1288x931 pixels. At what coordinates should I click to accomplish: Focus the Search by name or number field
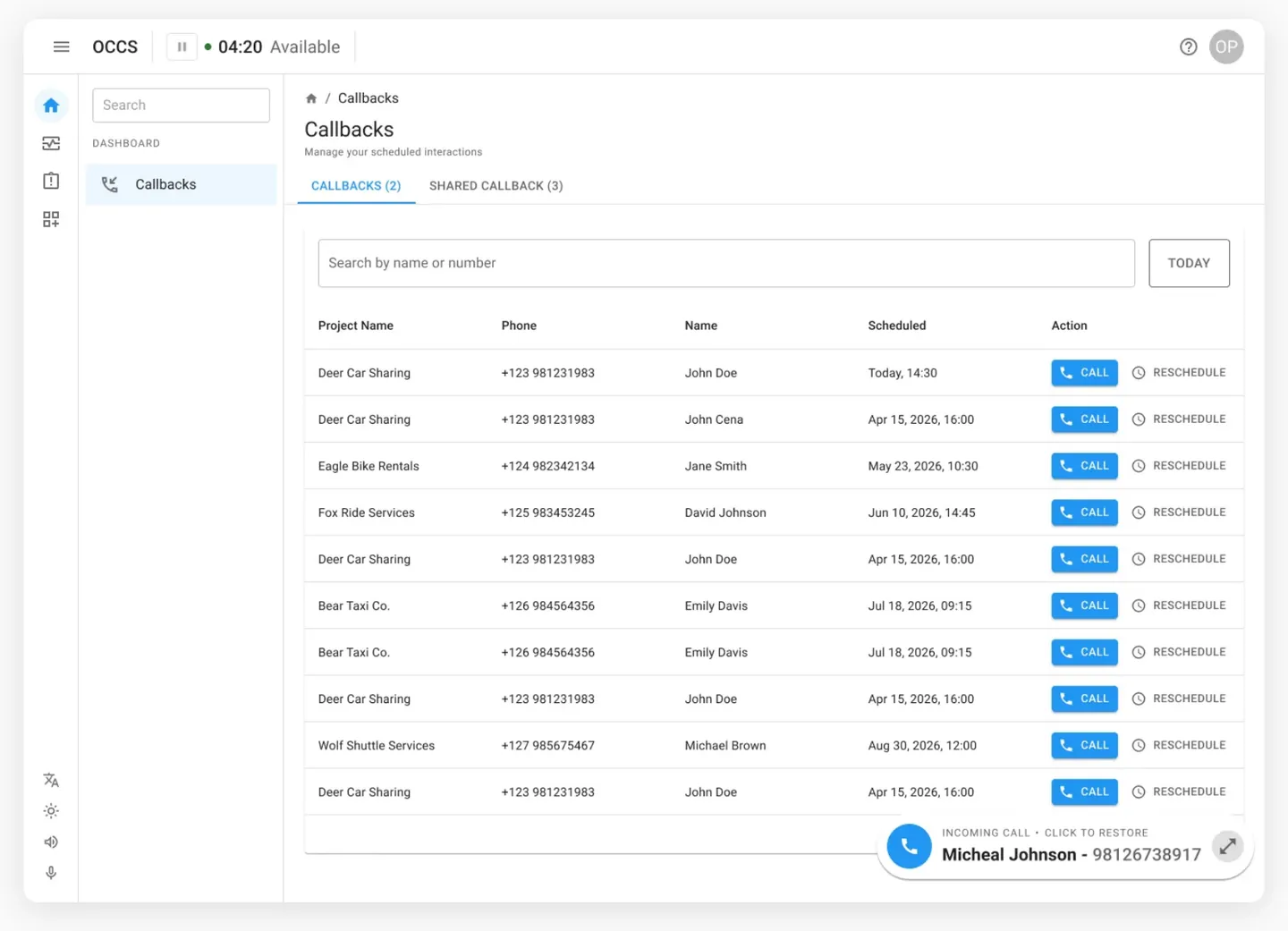tap(726, 263)
